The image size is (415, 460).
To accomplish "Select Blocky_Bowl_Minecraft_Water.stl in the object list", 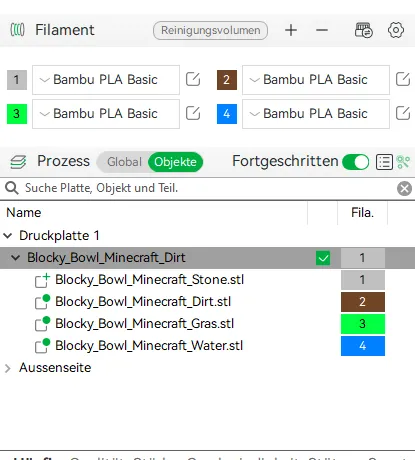I will (149, 346).
